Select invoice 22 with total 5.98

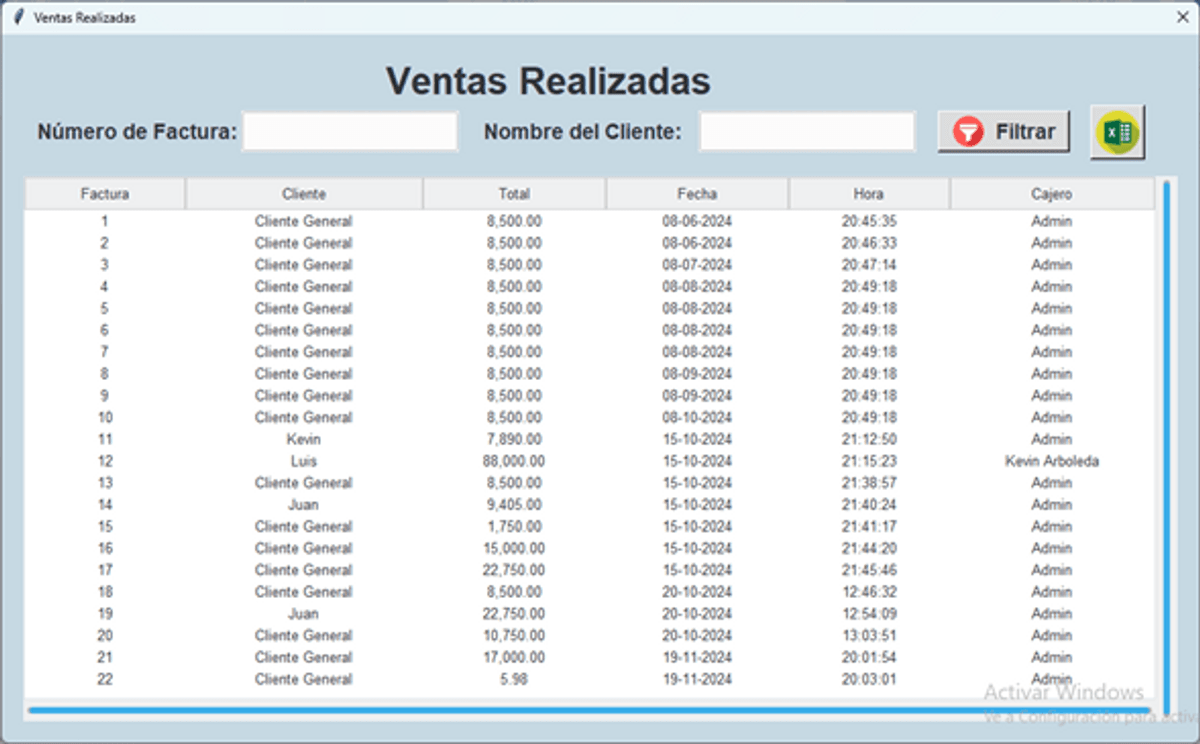click(514, 679)
